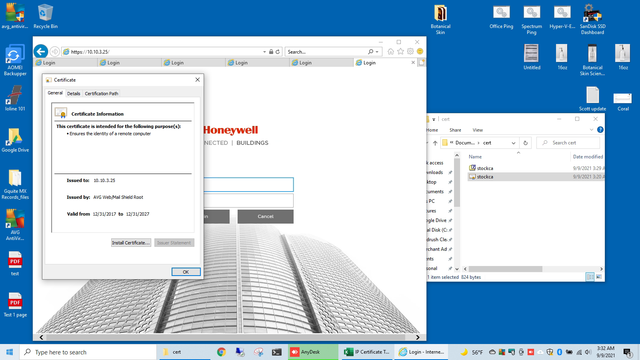Click the Install Certificate button
This screenshot has height=360, width=640.
tap(131, 242)
